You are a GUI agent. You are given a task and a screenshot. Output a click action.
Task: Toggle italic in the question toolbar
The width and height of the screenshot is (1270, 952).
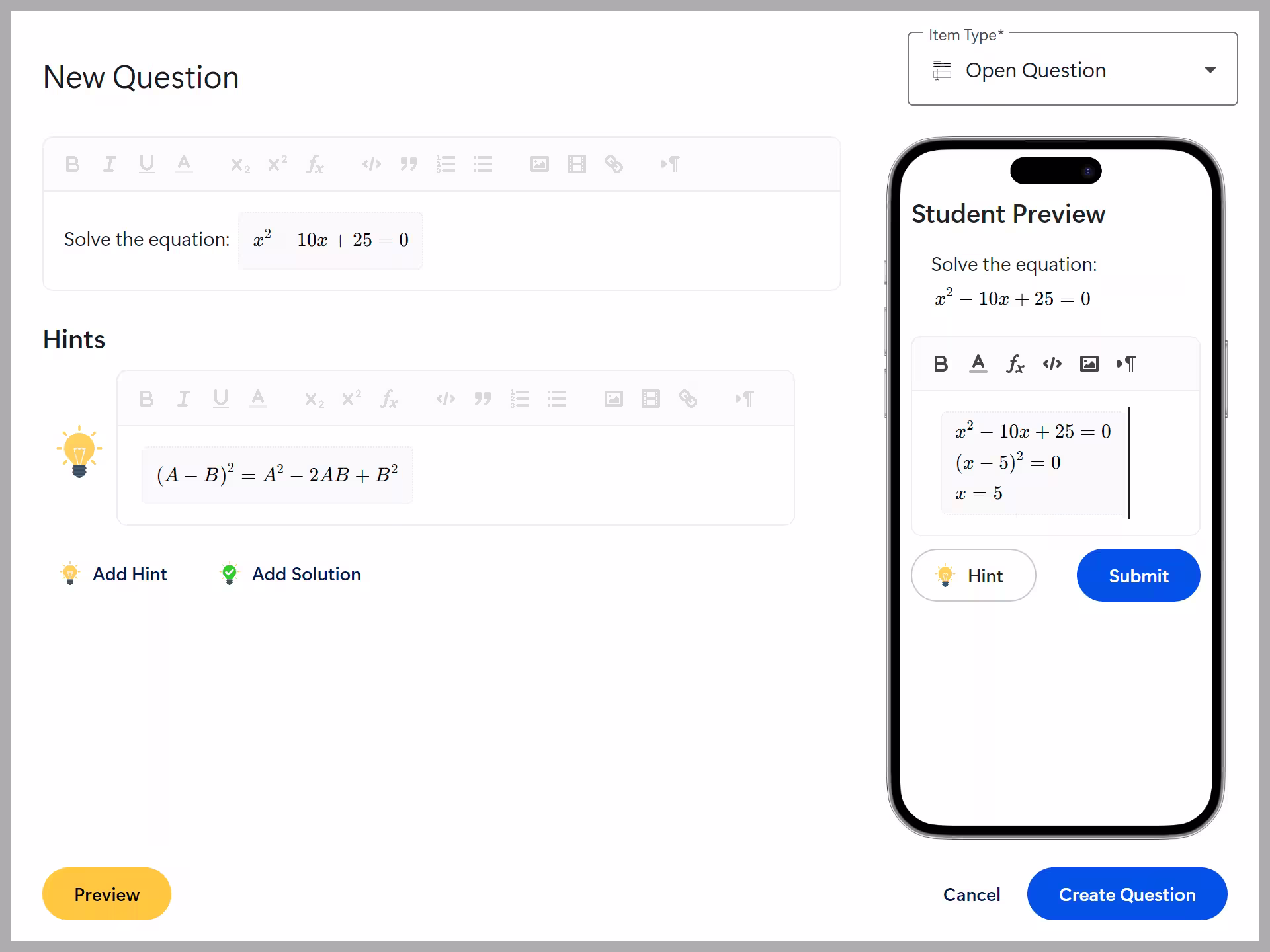pos(110,164)
